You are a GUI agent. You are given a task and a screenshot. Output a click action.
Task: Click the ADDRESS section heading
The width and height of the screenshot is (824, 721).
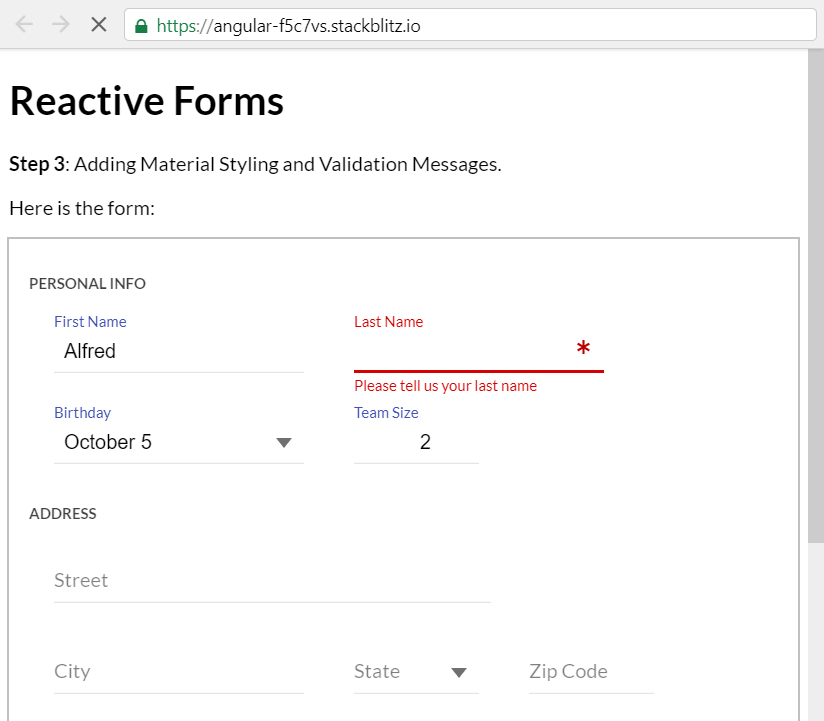pyautogui.click(x=63, y=514)
